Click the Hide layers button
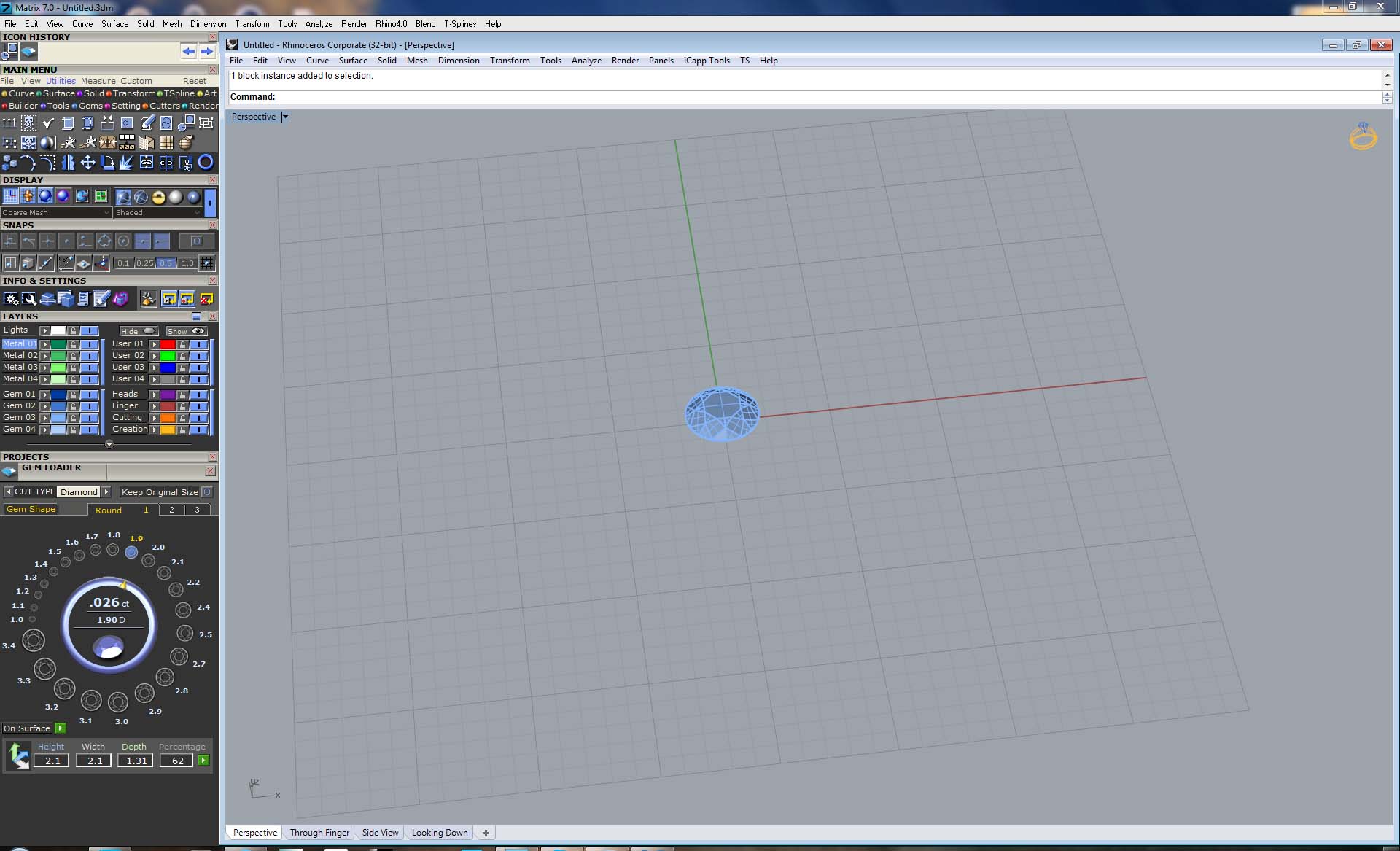This screenshot has height=851, width=1400. (138, 331)
